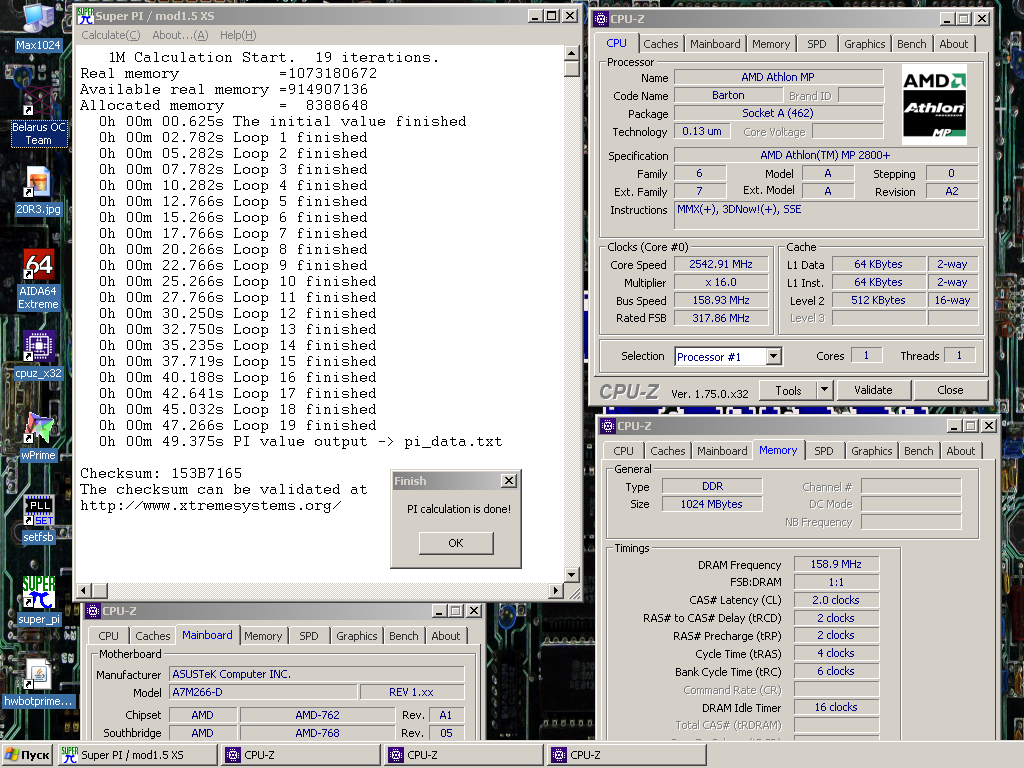The width and height of the screenshot is (1024, 768).
Task: Click the Super PI title bar icon
Action: click(x=86, y=16)
